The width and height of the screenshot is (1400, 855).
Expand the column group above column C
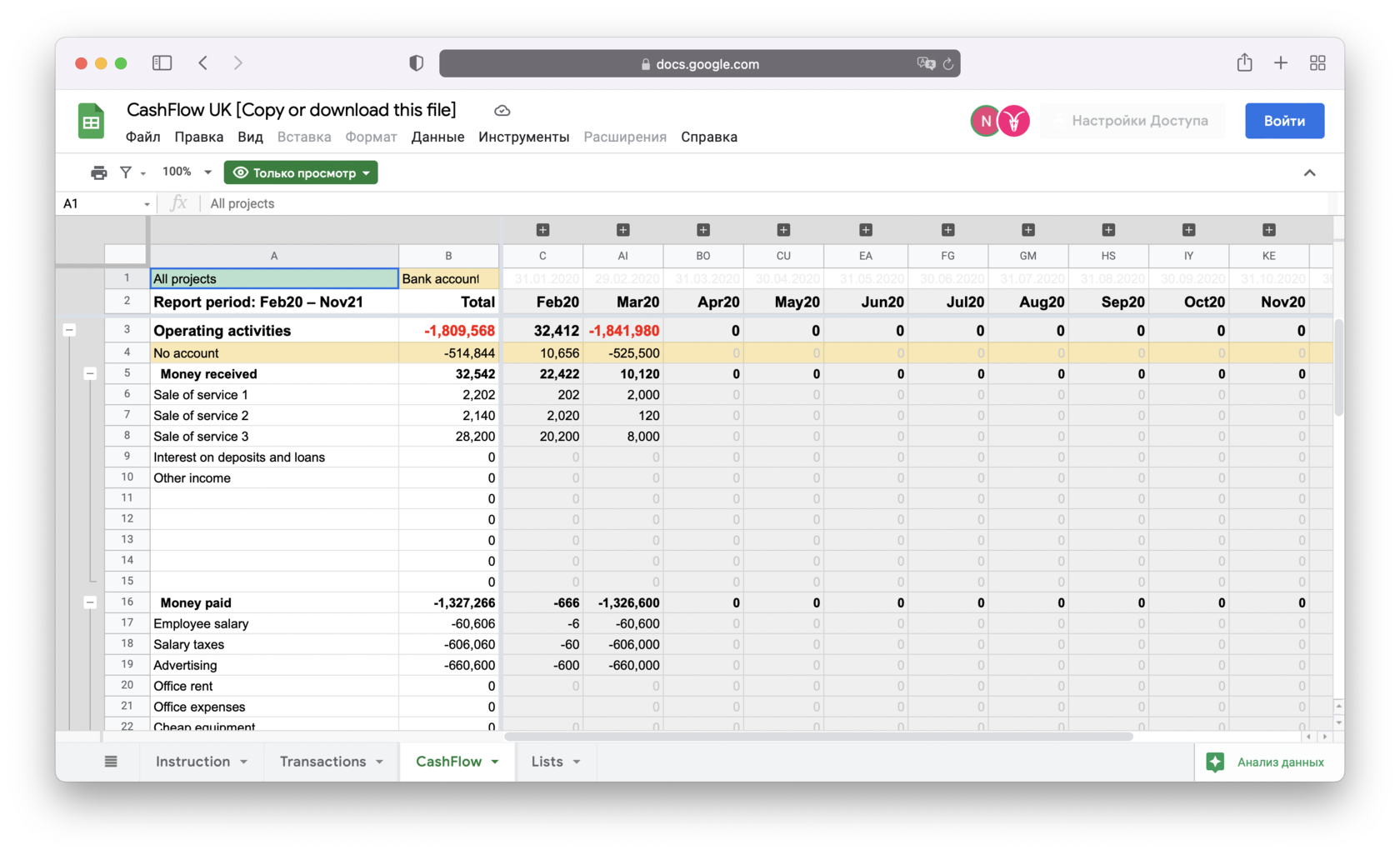pyautogui.click(x=542, y=230)
